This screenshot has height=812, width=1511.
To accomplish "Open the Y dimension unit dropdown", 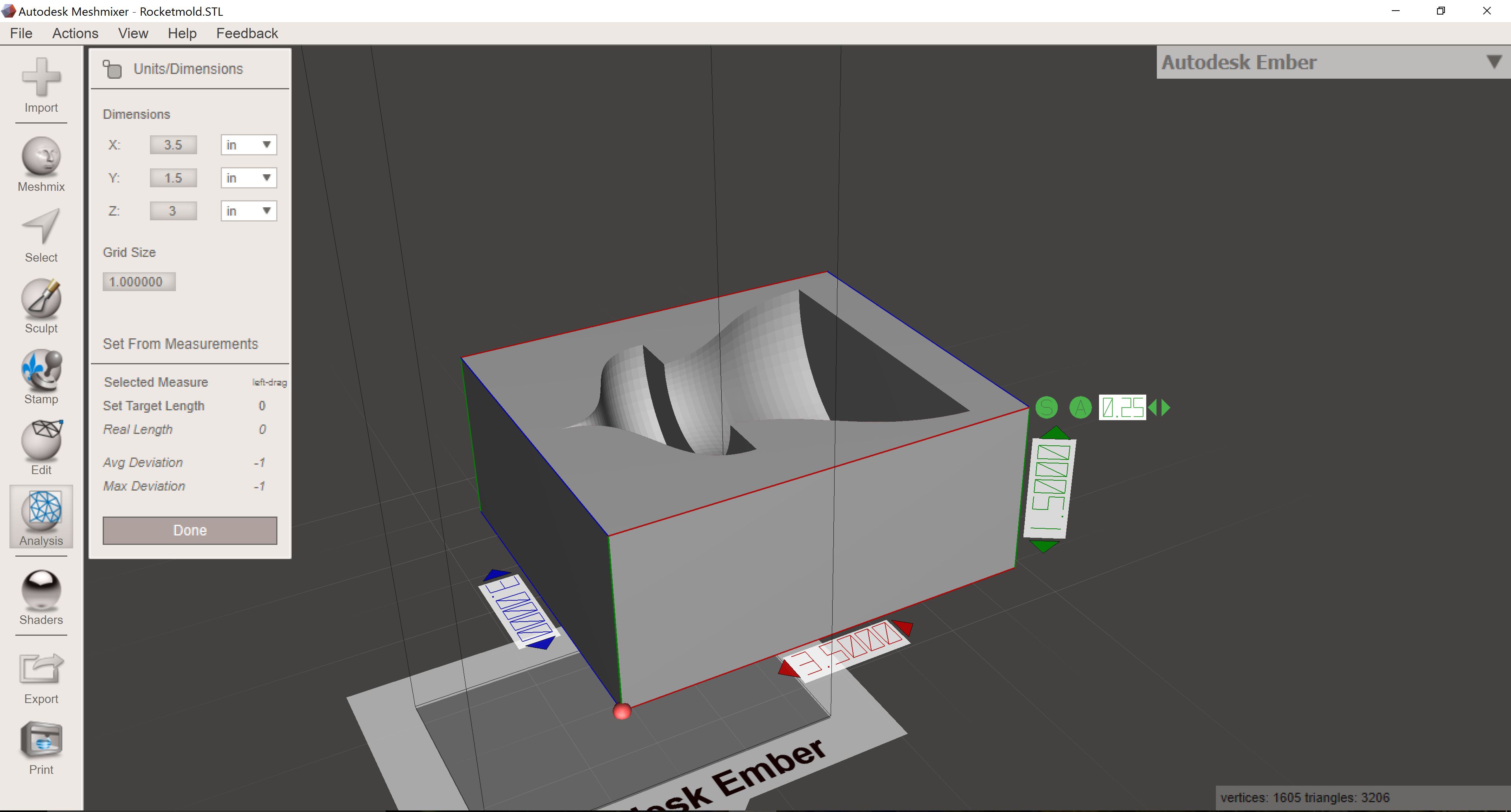I will (249, 178).
